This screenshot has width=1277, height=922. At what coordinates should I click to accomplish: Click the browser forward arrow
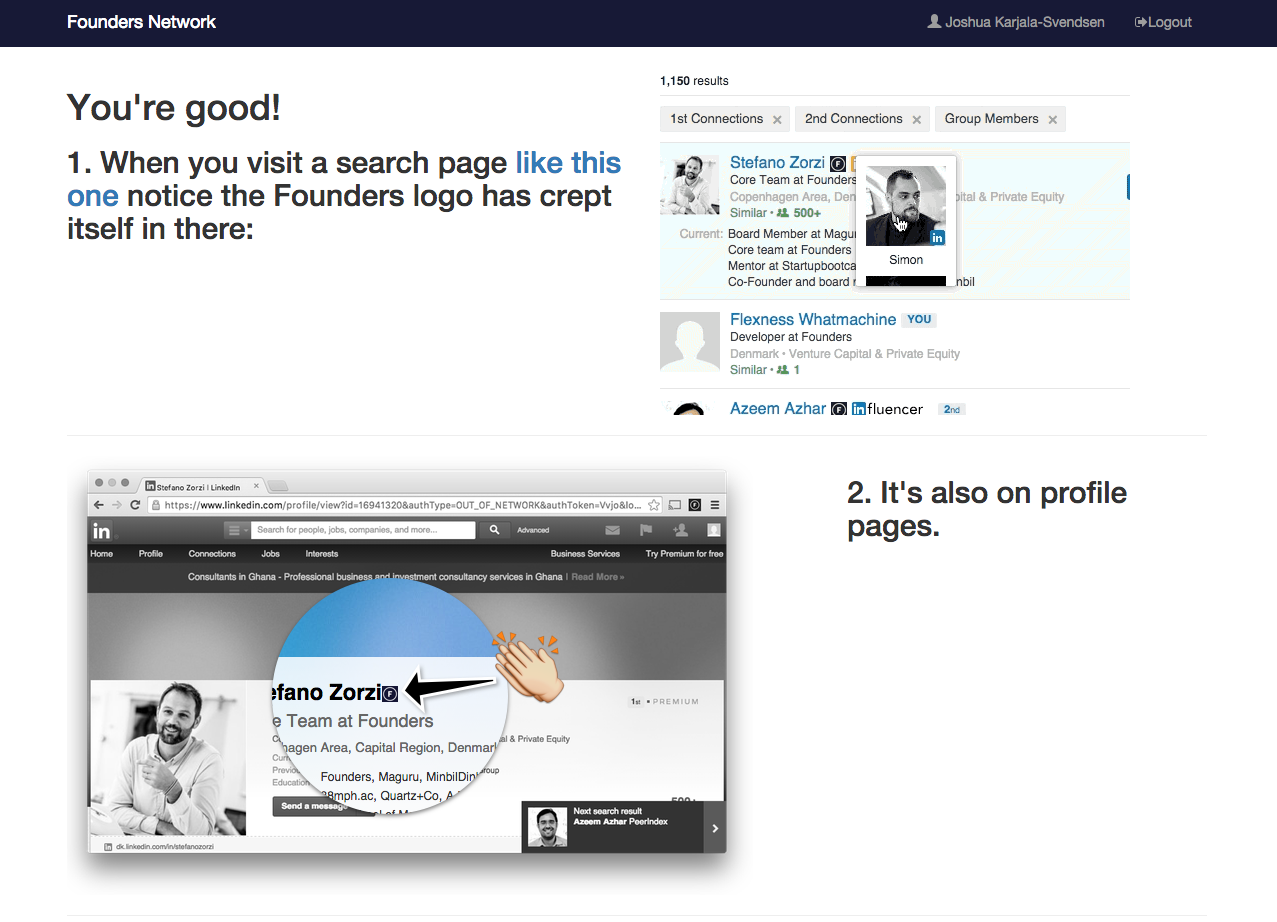(x=116, y=505)
